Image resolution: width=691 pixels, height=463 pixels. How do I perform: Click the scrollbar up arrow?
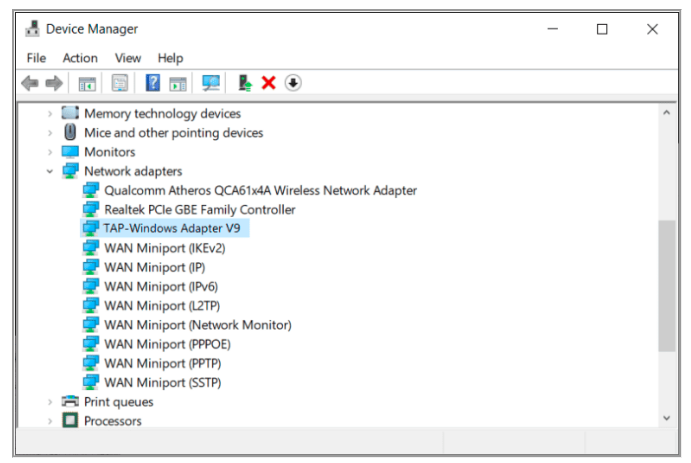point(666,113)
